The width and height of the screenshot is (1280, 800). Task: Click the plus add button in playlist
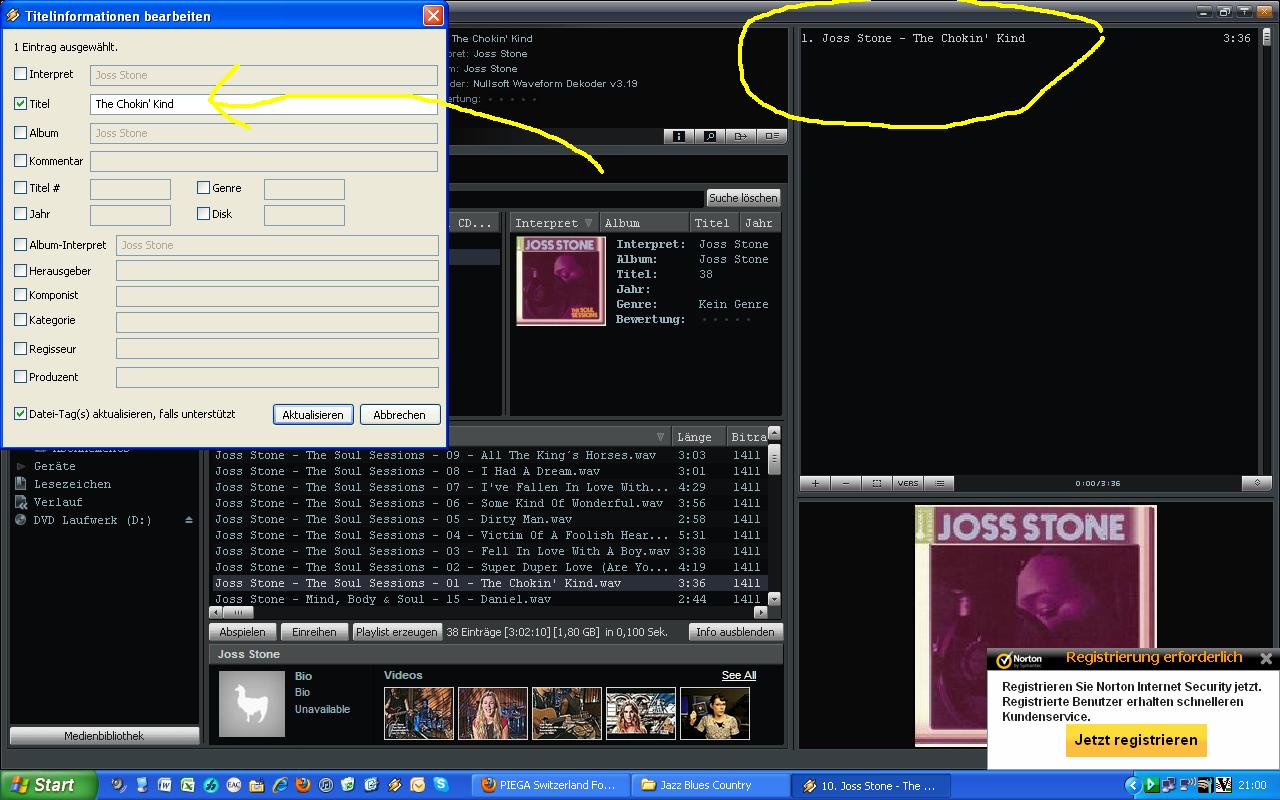point(815,483)
